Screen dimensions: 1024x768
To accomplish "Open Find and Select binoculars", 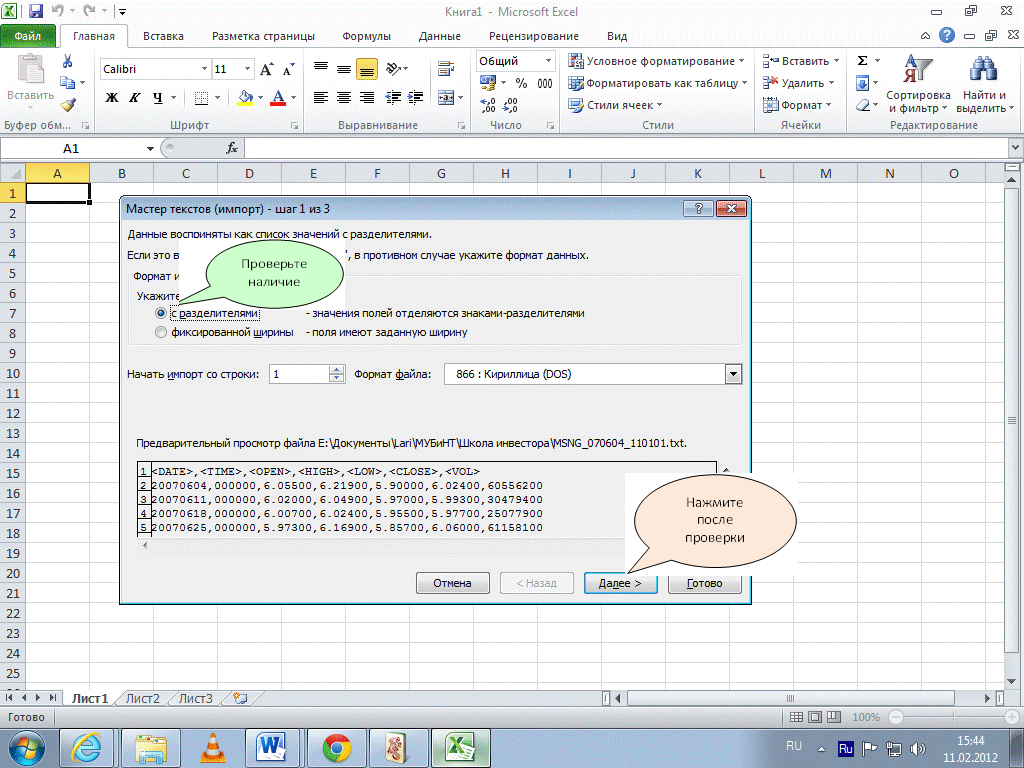I will (x=984, y=84).
